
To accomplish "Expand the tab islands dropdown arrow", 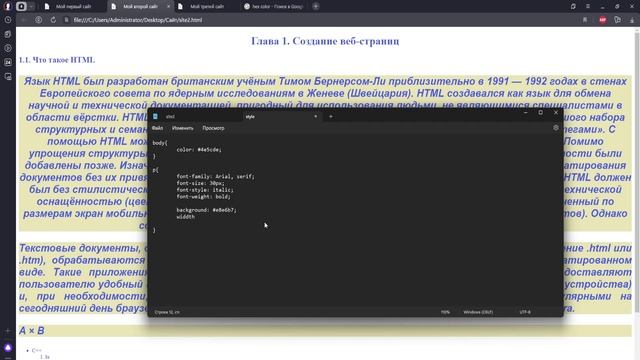I will pyautogui.click(x=31, y=7).
